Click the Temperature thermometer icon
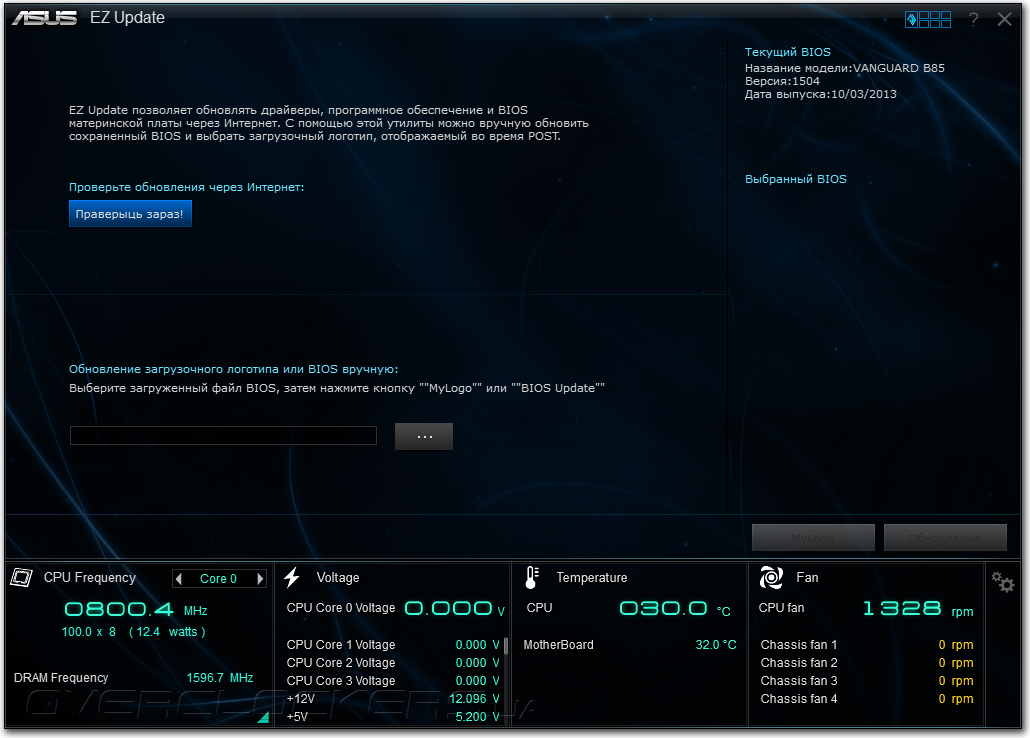 (x=532, y=577)
